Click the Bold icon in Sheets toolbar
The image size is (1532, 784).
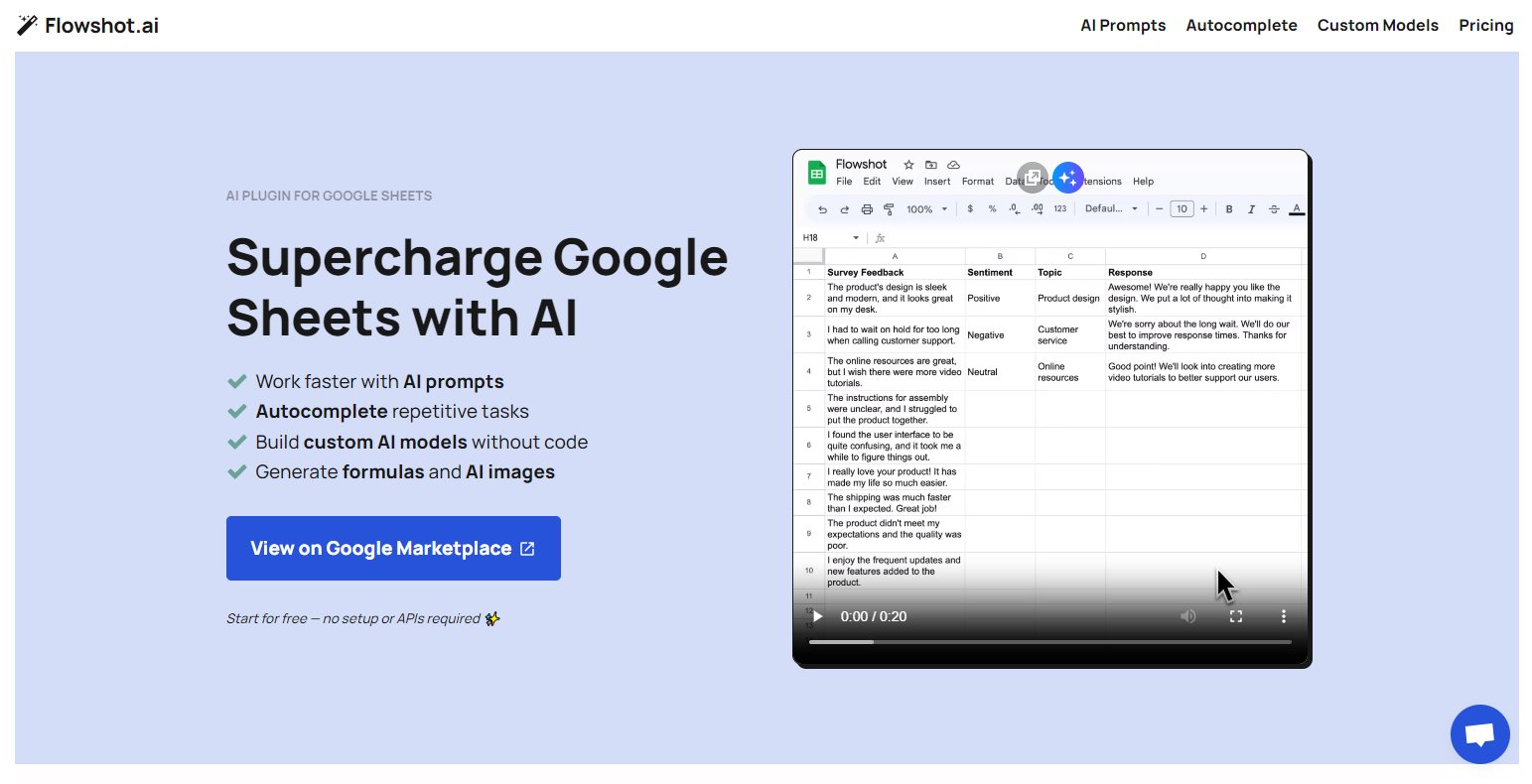pyautogui.click(x=1229, y=209)
